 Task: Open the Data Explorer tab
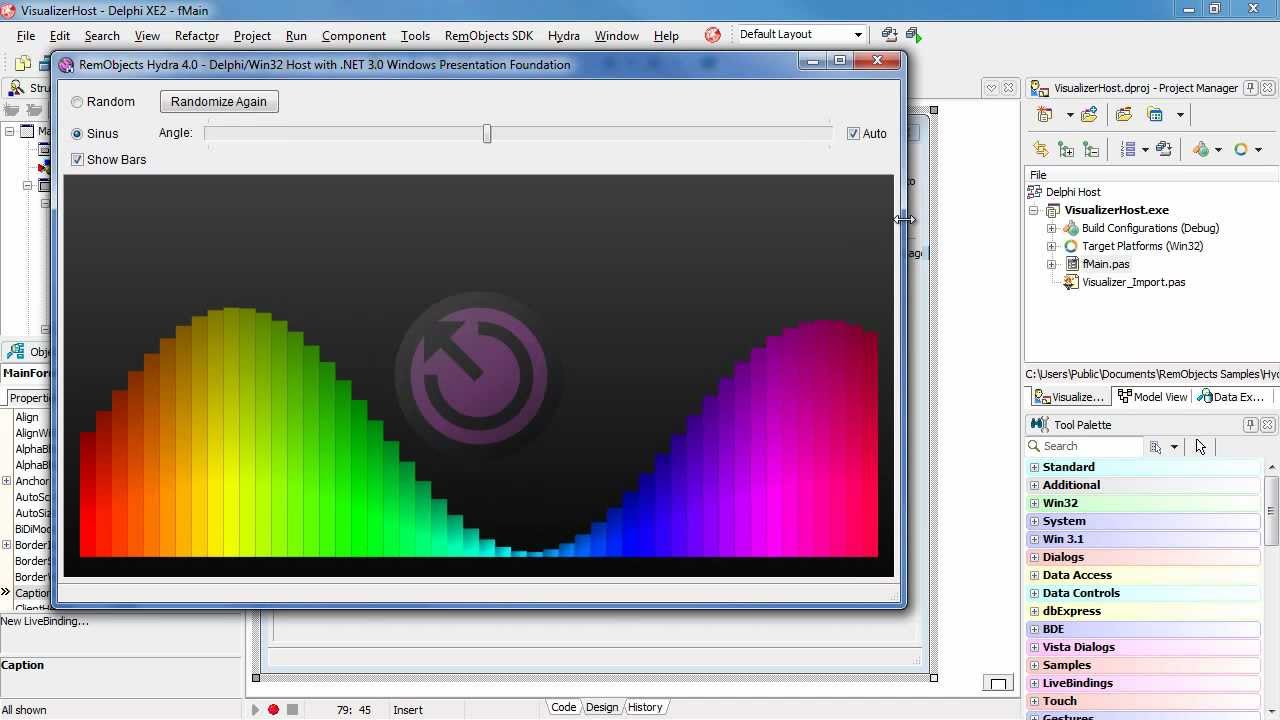(1233, 397)
